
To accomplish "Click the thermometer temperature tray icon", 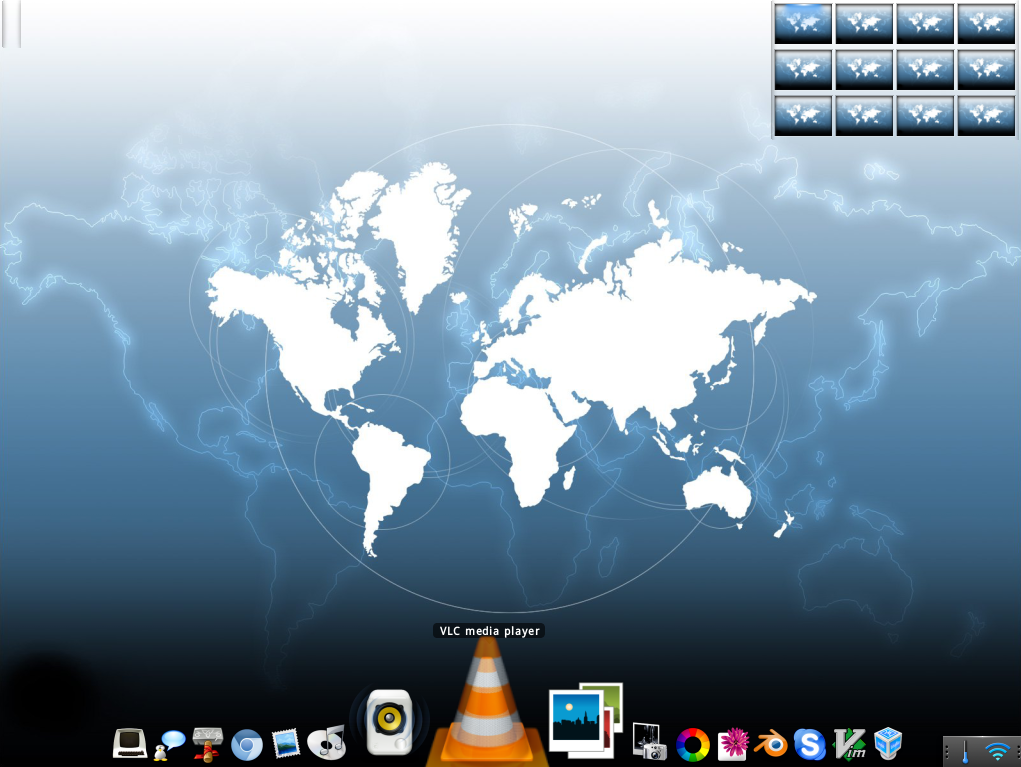I will point(965,751).
